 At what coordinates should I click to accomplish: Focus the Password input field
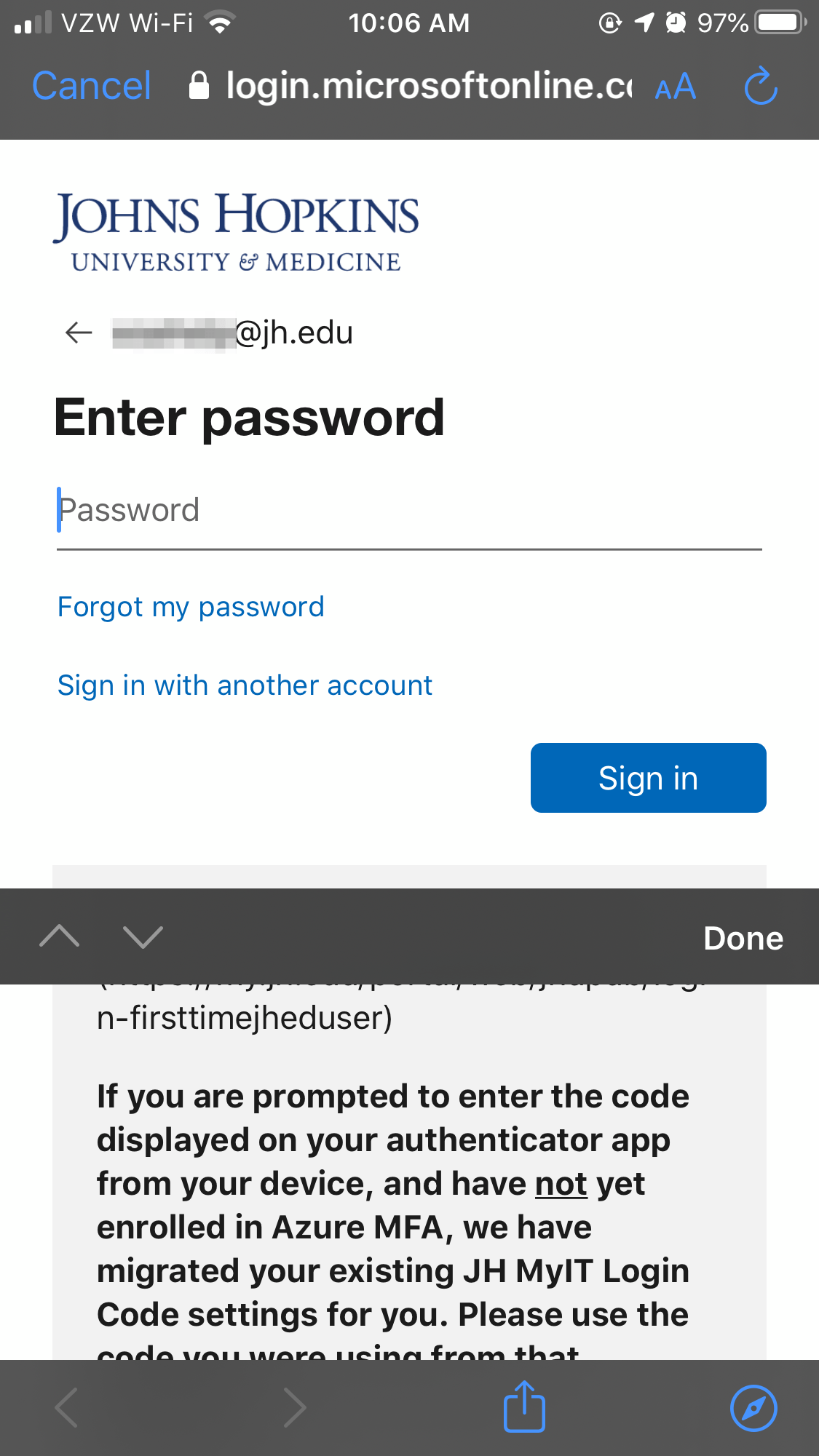pyautogui.click(x=408, y=511)
